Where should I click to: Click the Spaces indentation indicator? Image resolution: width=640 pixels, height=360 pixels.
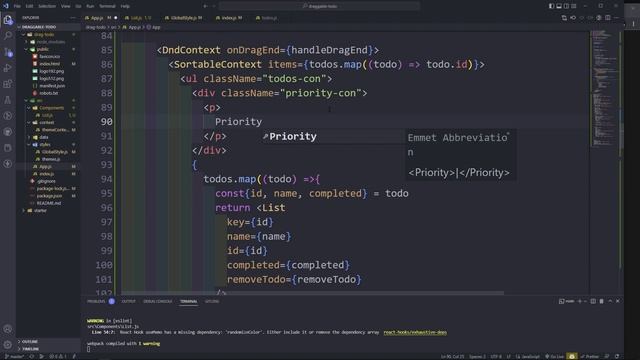[477, 356]
